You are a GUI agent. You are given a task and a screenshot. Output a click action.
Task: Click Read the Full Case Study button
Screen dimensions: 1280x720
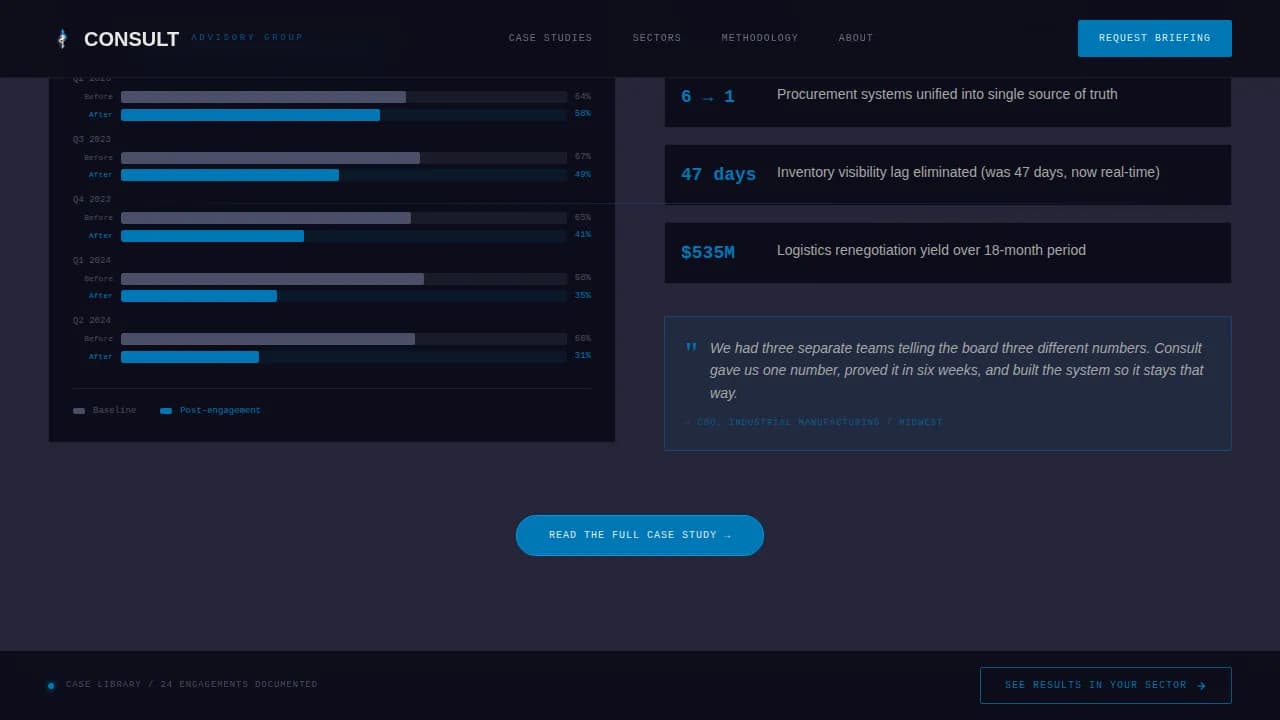[640, 535]
